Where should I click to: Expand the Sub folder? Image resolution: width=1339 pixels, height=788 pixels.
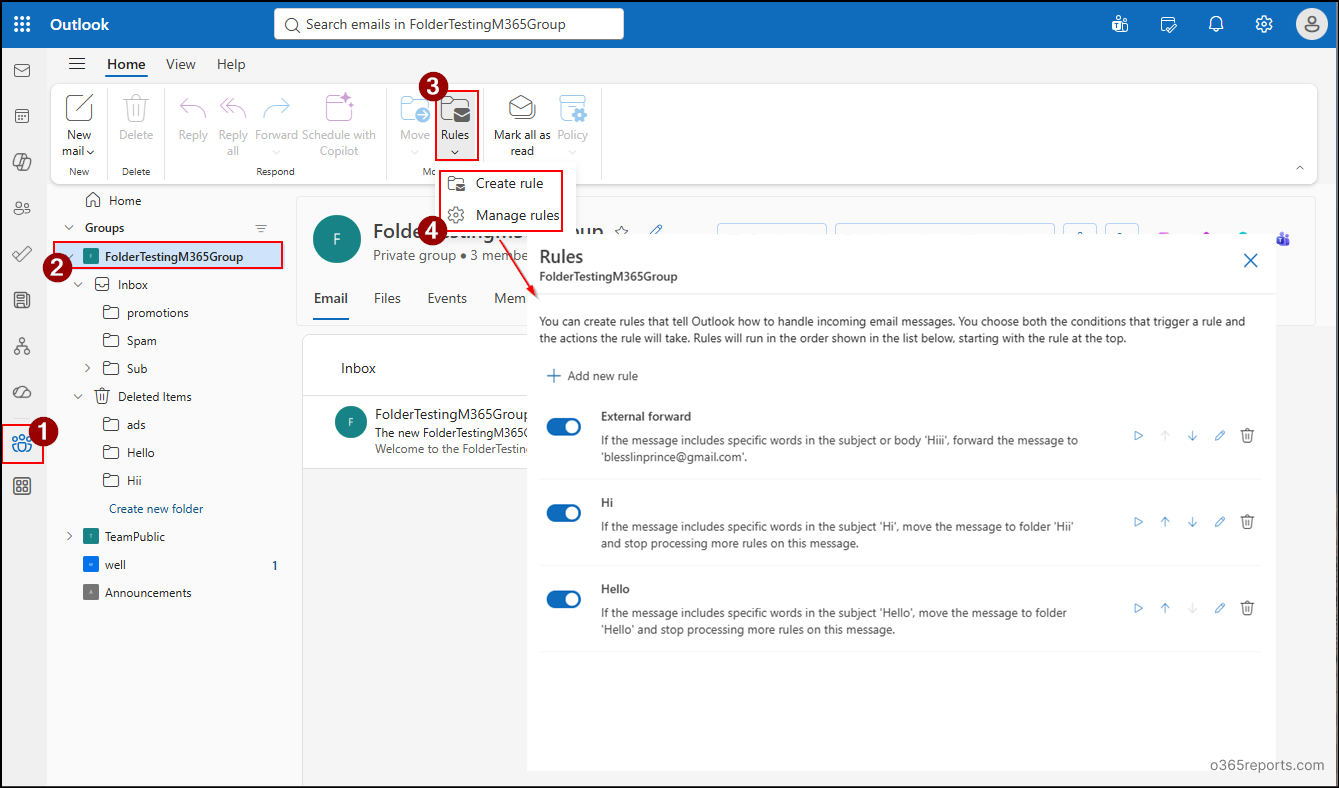tap(87, 369)
